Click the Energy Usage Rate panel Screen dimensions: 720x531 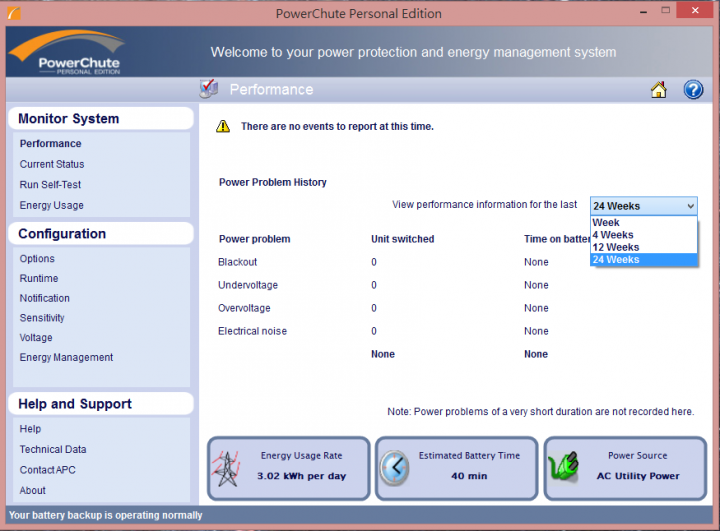289,468
